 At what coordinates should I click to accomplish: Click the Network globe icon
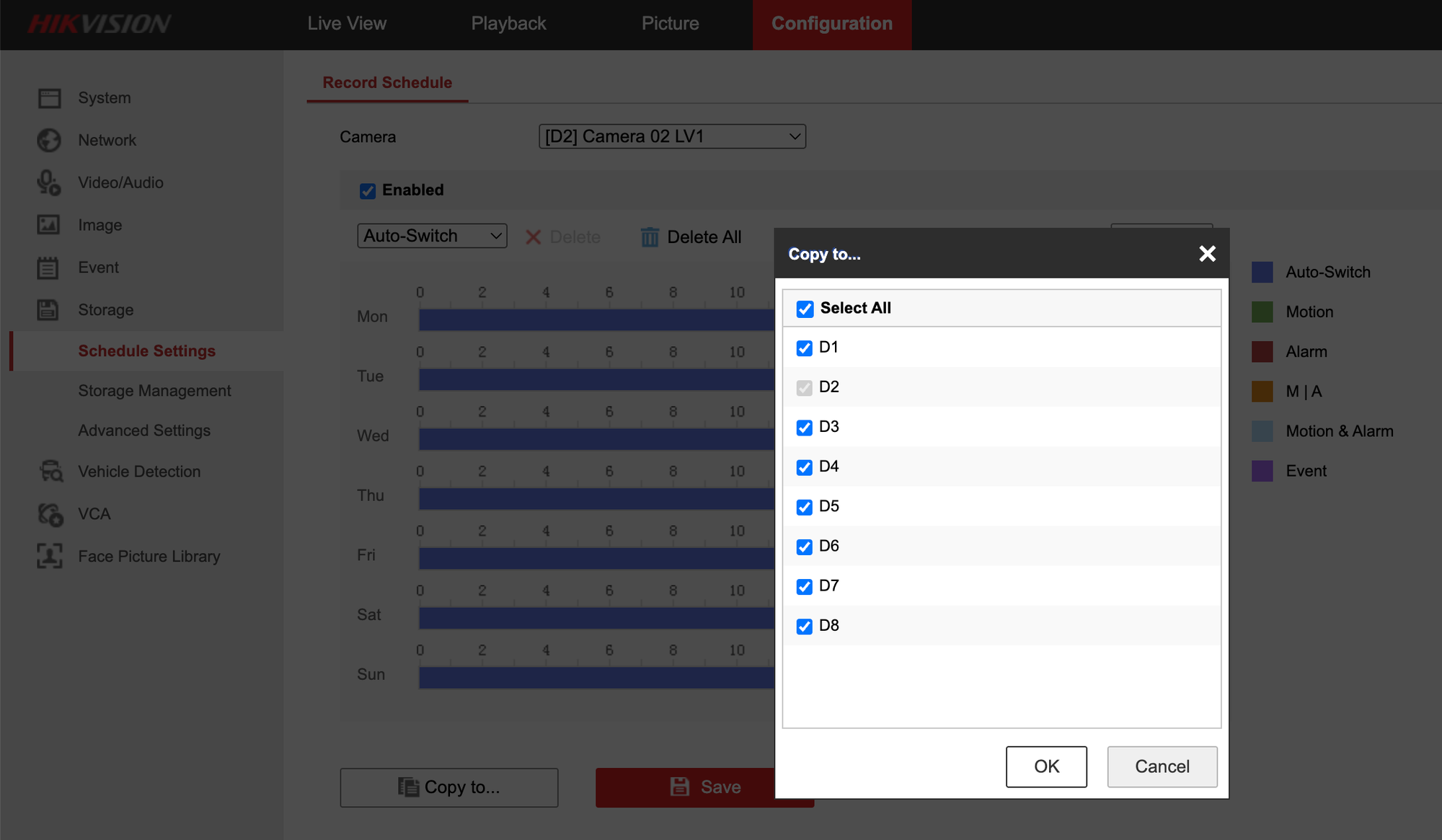(x=49, y=140)
